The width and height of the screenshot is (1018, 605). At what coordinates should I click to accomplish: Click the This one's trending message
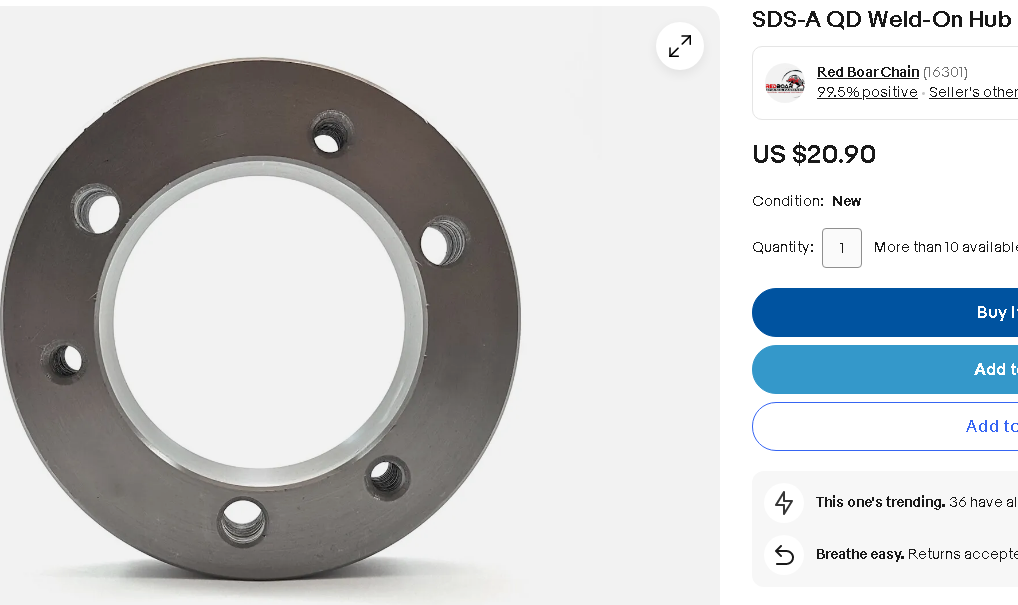point(917,502)
